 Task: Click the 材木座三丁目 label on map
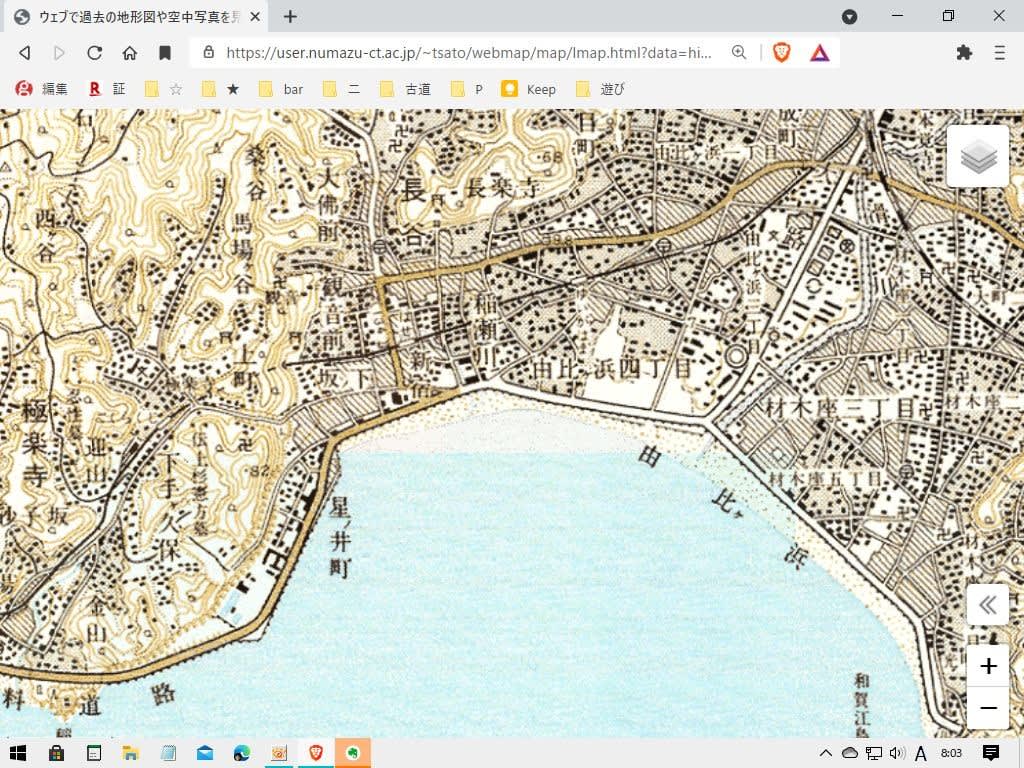coord(840,408)
